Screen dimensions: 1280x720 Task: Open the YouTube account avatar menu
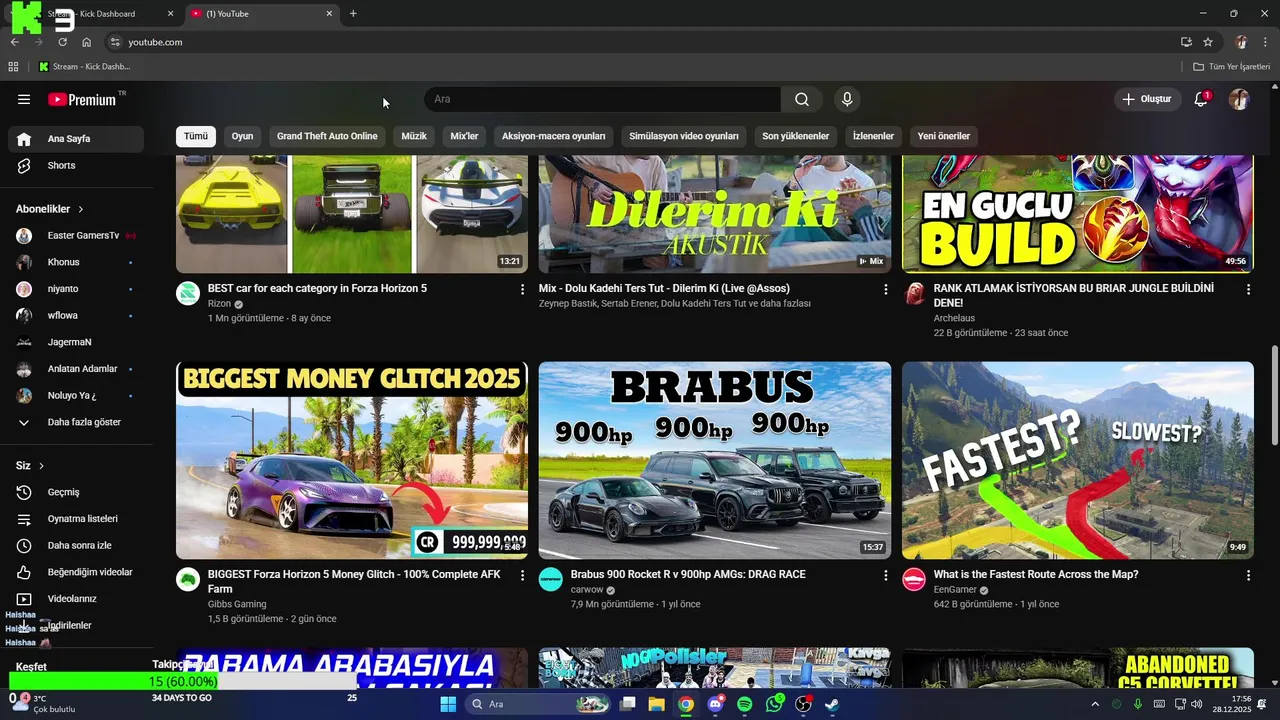1239,99
